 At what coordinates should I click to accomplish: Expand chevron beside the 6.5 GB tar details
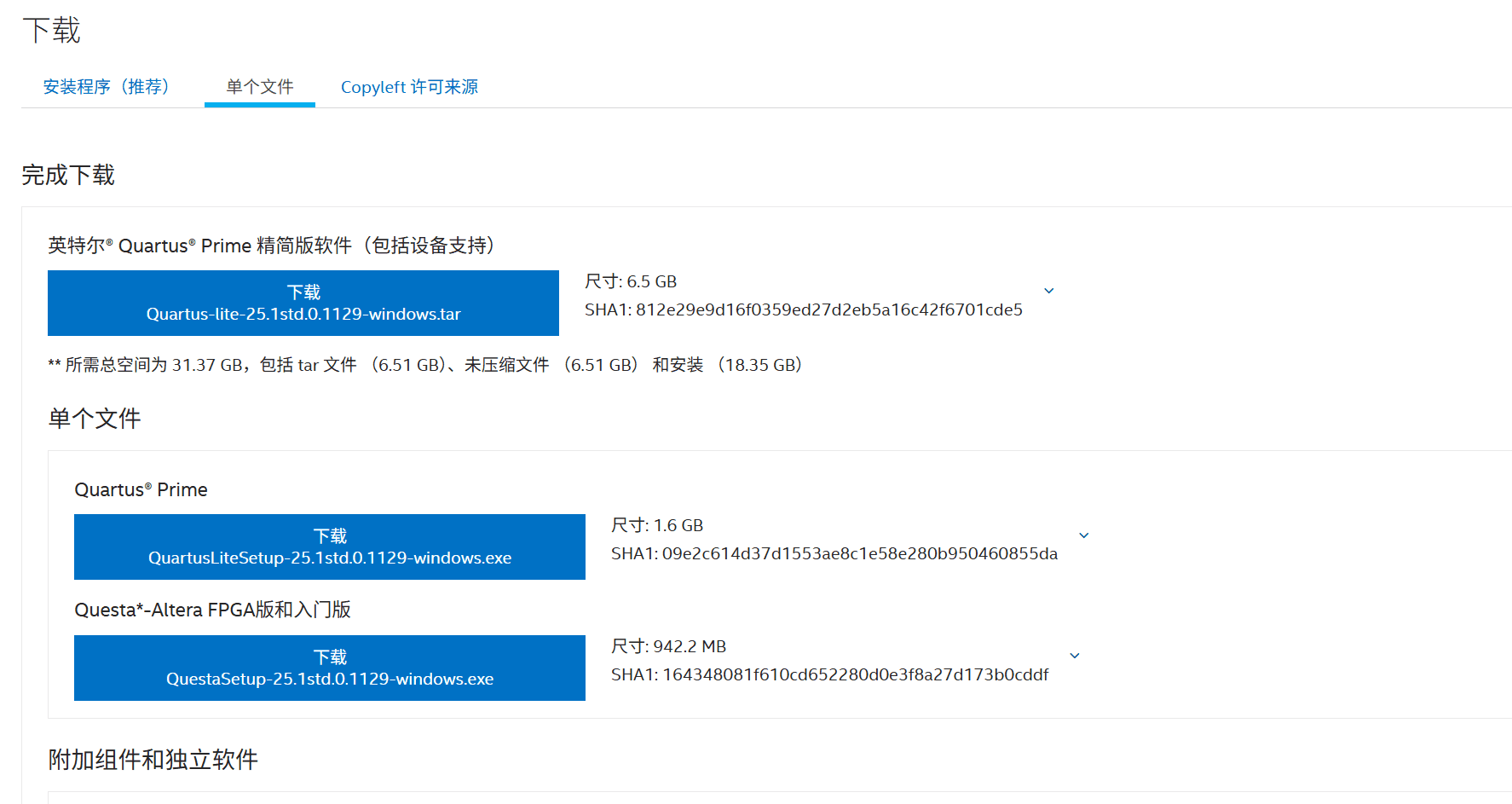(x=1049, y=291)
